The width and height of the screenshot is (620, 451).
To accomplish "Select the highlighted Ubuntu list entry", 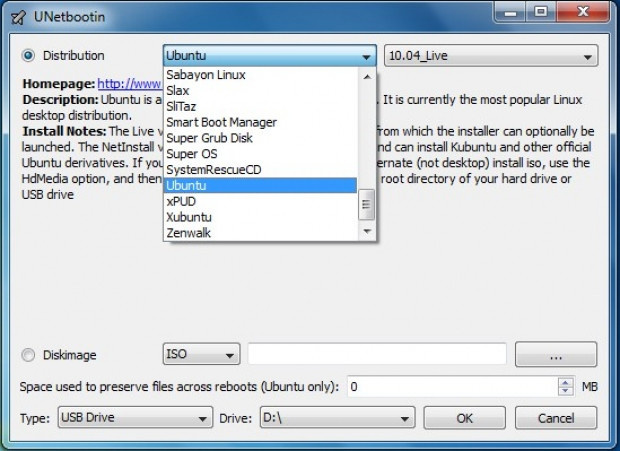I will [261, 185].
